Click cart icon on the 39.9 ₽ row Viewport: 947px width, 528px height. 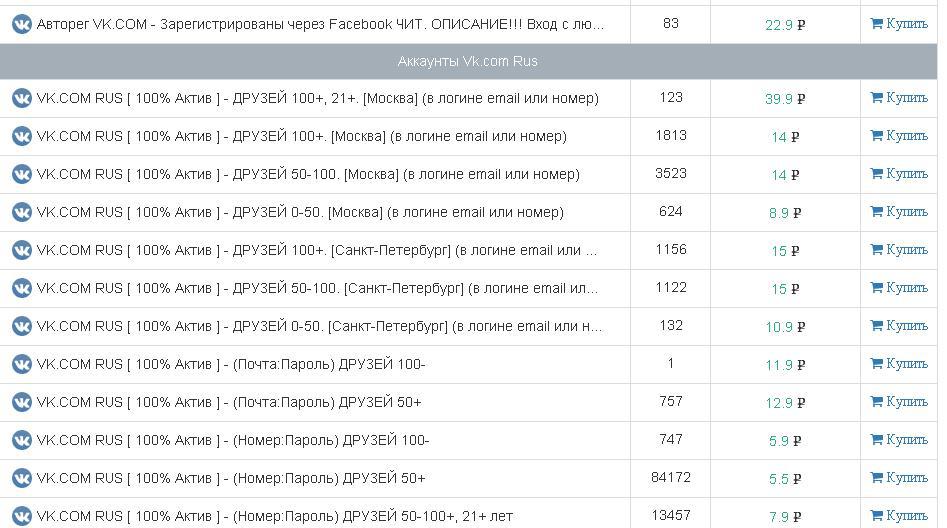click(876, 98)
